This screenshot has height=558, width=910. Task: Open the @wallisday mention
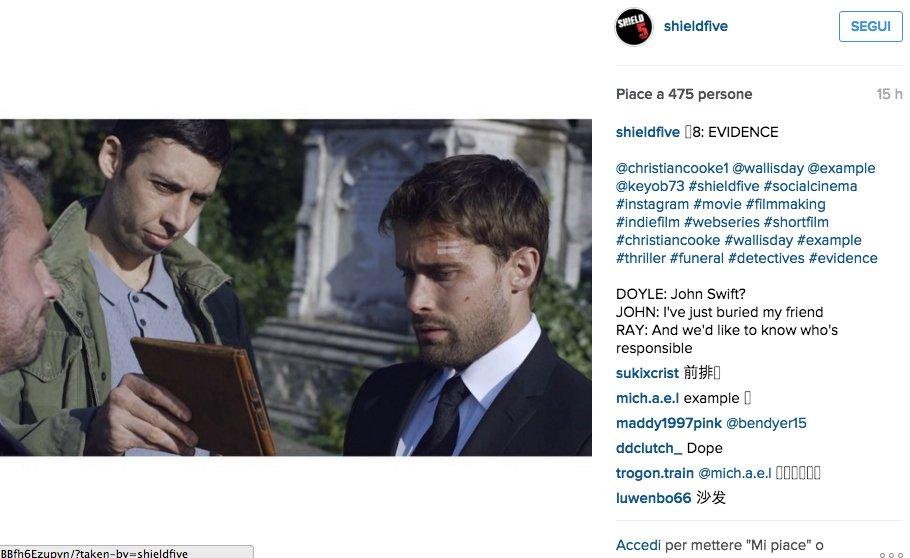(x=767, y=168)
